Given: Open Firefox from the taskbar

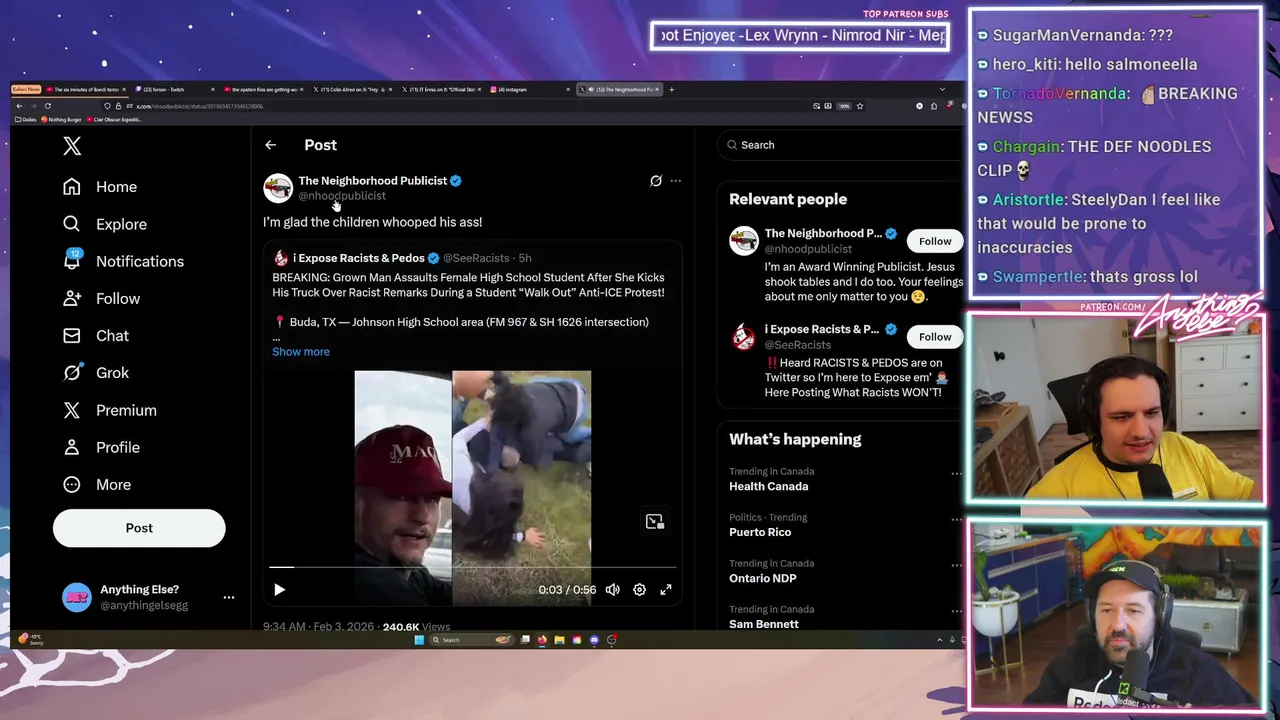Looking at the screenshot, I should coord(542,640).
